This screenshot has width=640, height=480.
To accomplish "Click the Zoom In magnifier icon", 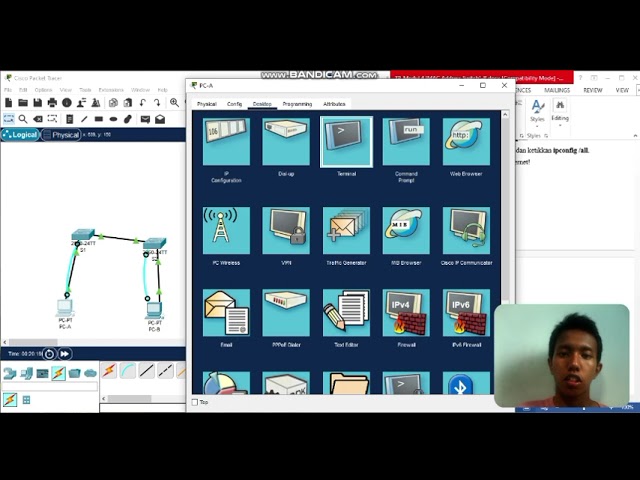I will click(x=174, y=103).
